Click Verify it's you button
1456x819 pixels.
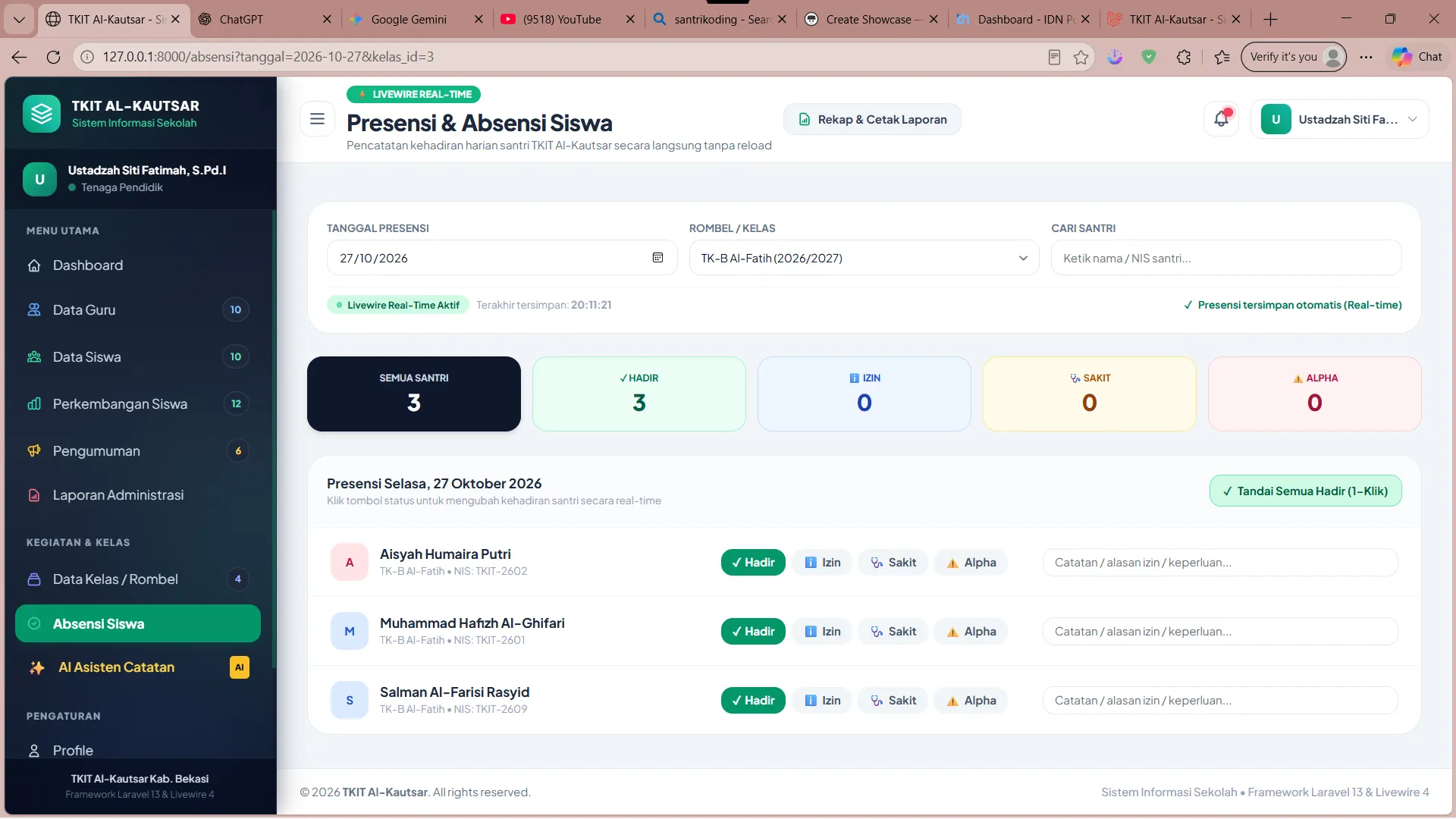[1293, 57]
